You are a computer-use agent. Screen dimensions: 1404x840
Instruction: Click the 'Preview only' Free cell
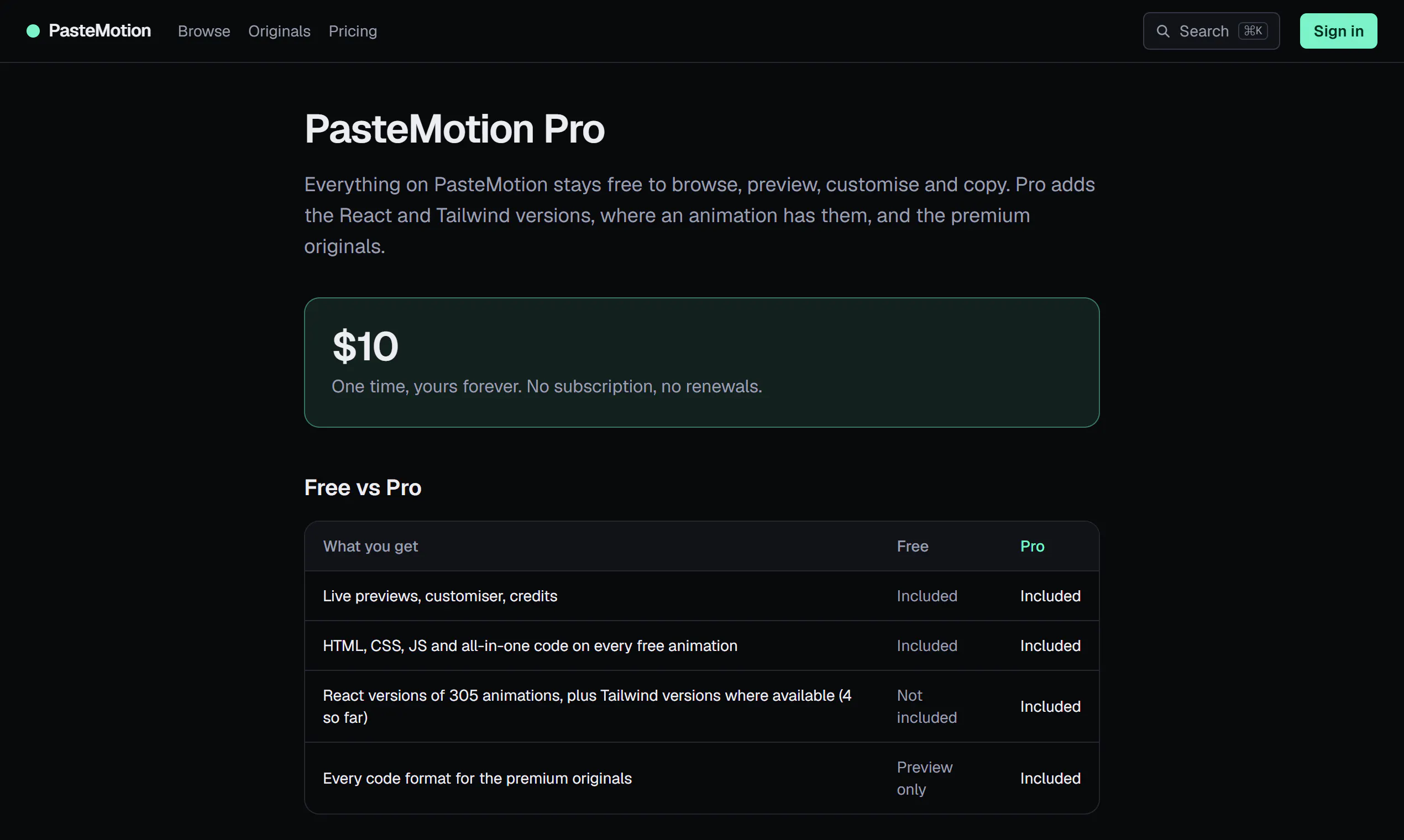coord(925,778)
